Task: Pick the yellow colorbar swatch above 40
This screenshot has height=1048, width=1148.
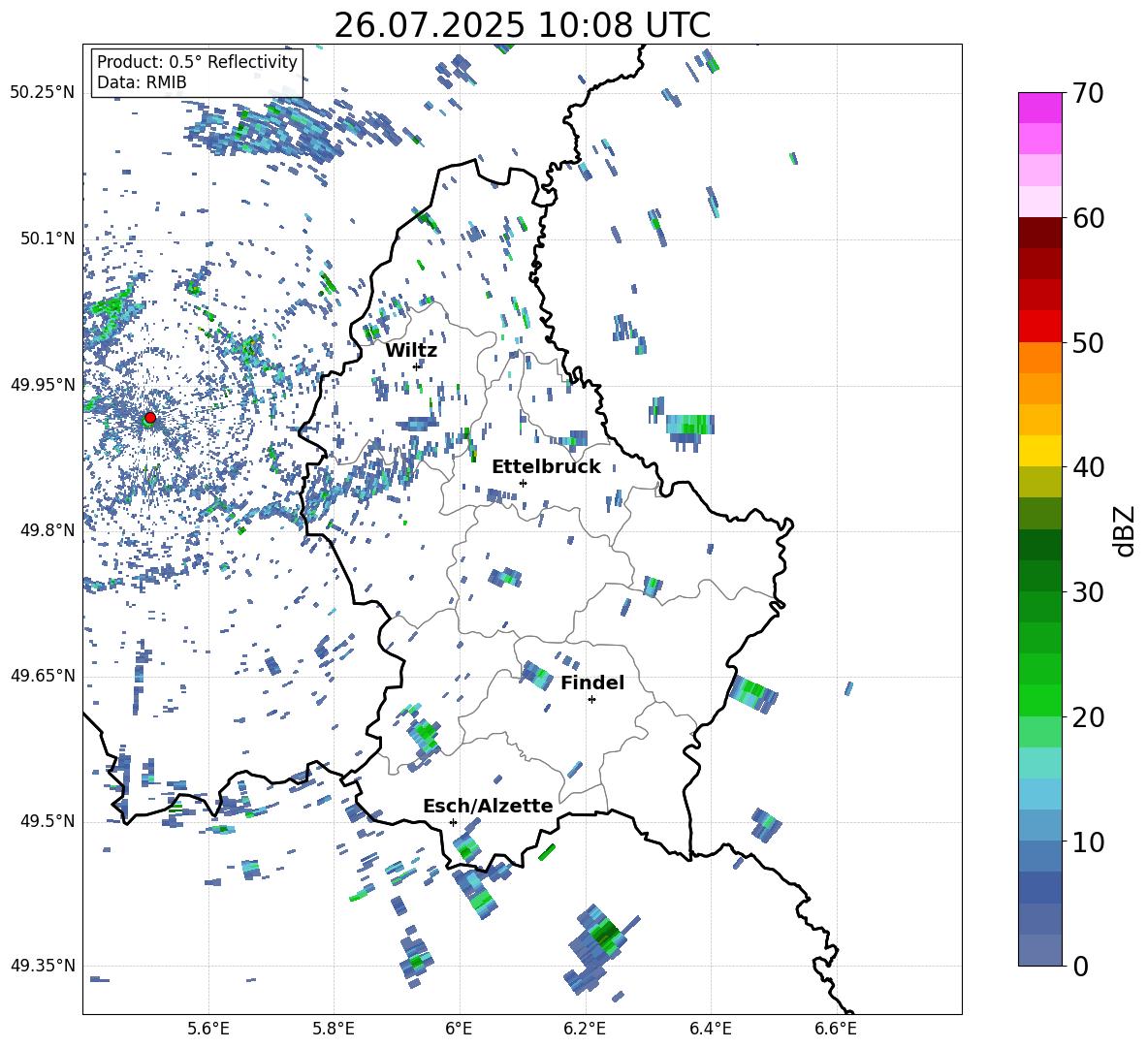Action: [1039, 451]
